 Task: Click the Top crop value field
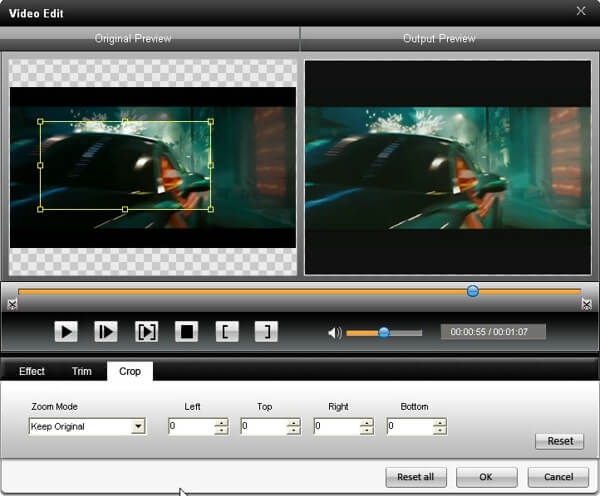264,426
